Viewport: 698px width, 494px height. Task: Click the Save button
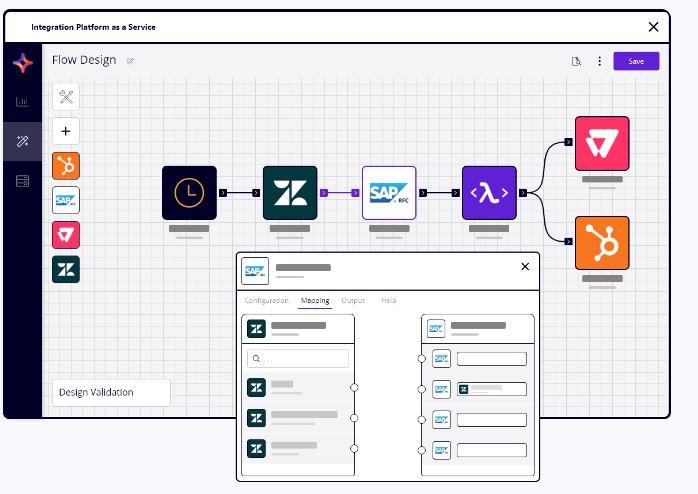[636, 61]
